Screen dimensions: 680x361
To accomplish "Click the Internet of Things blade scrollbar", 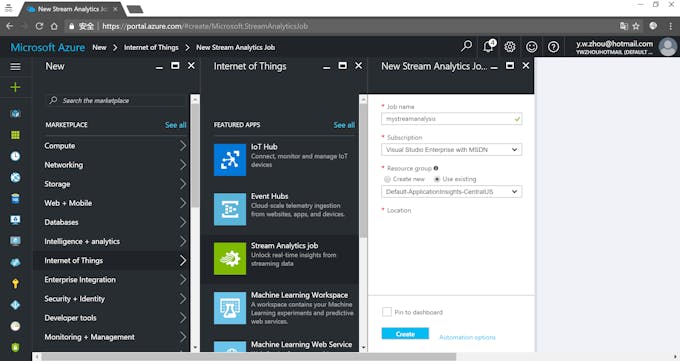I will pyautogui.click(x=363, y=171).
